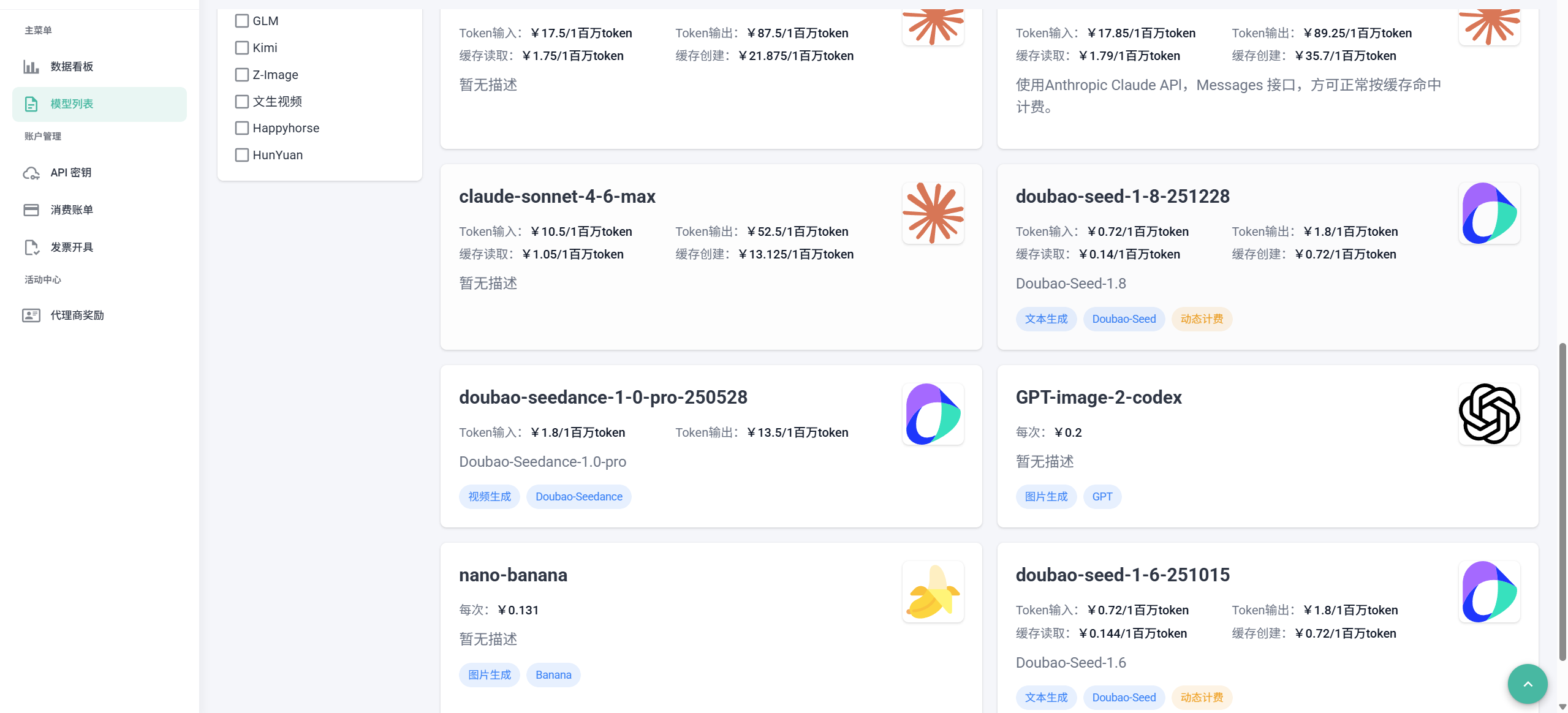Click the API 密钥 cloud key icon

click(31, 173)
